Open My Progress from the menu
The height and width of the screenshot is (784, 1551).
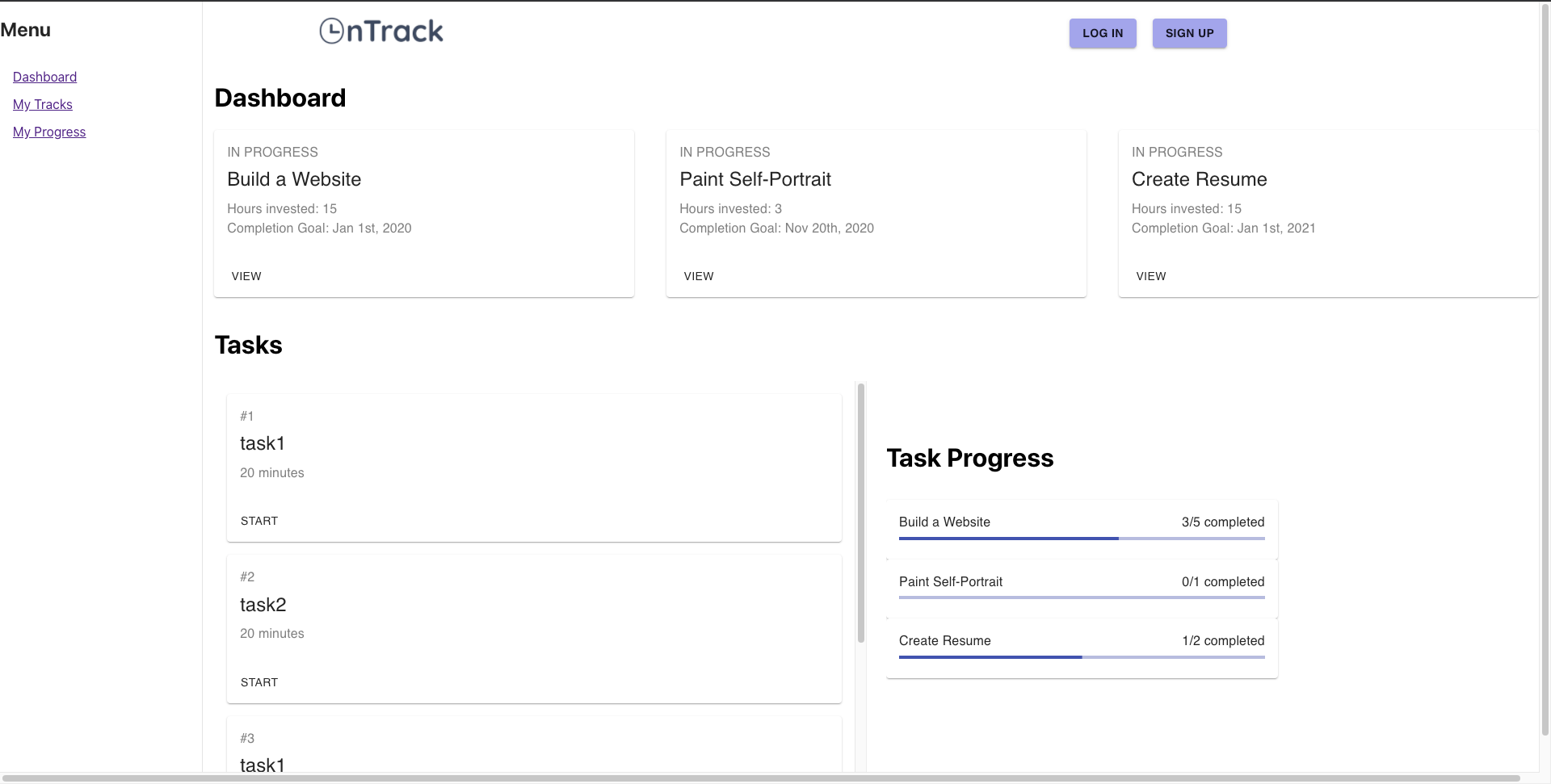tap(49, 132)
